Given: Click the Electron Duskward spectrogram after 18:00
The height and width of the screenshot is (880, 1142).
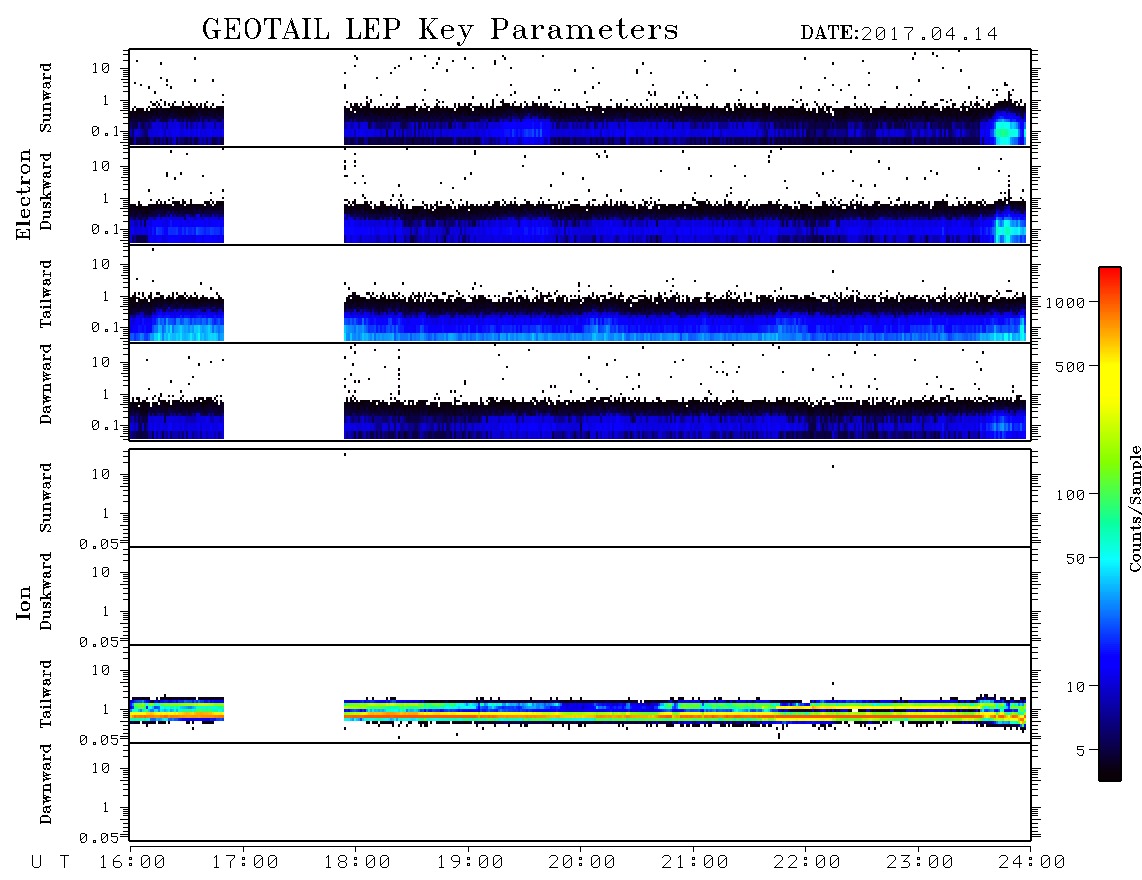Looking at the screenshot, I should (685, 222).
